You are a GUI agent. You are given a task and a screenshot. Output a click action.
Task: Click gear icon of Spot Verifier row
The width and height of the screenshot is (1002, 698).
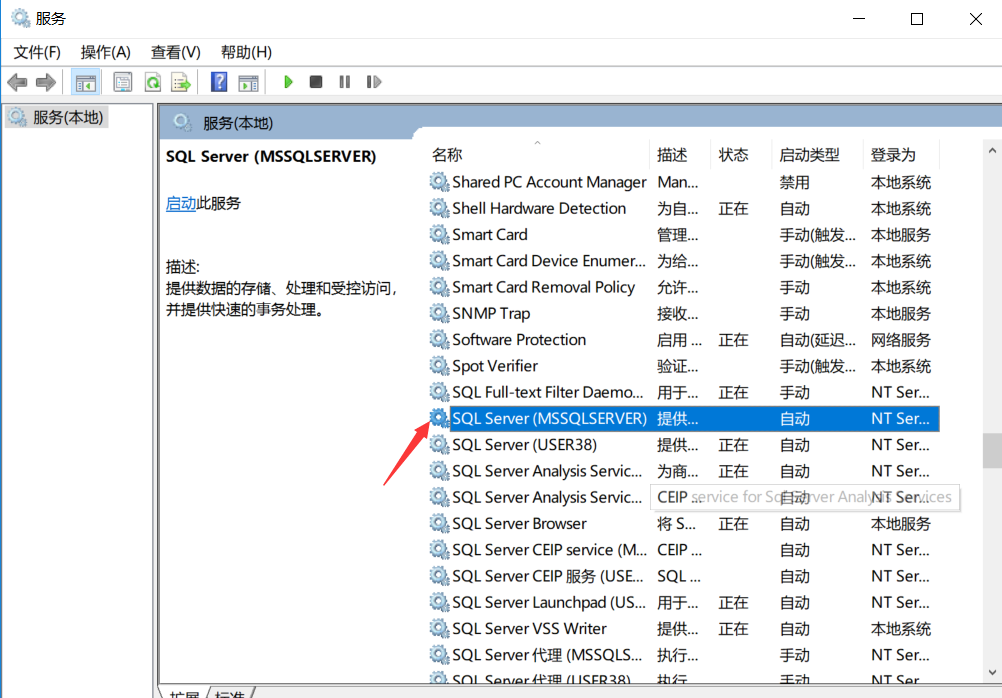[439, 365]
